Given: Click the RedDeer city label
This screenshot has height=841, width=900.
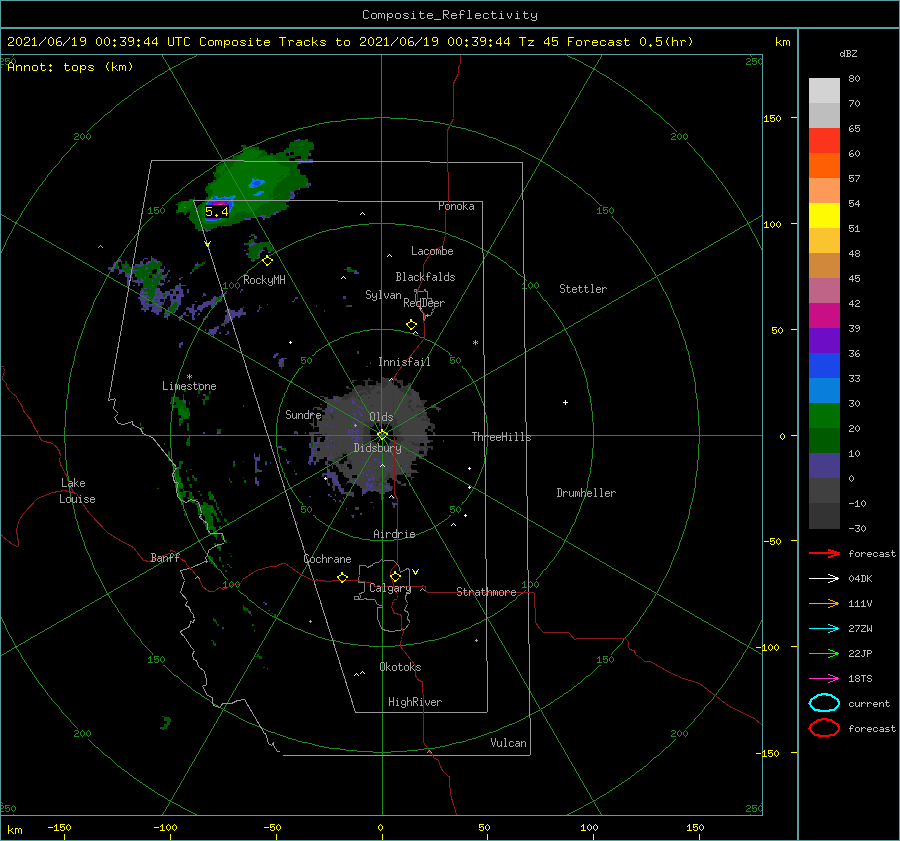Looking at the screenshot, I should point(424,303).
